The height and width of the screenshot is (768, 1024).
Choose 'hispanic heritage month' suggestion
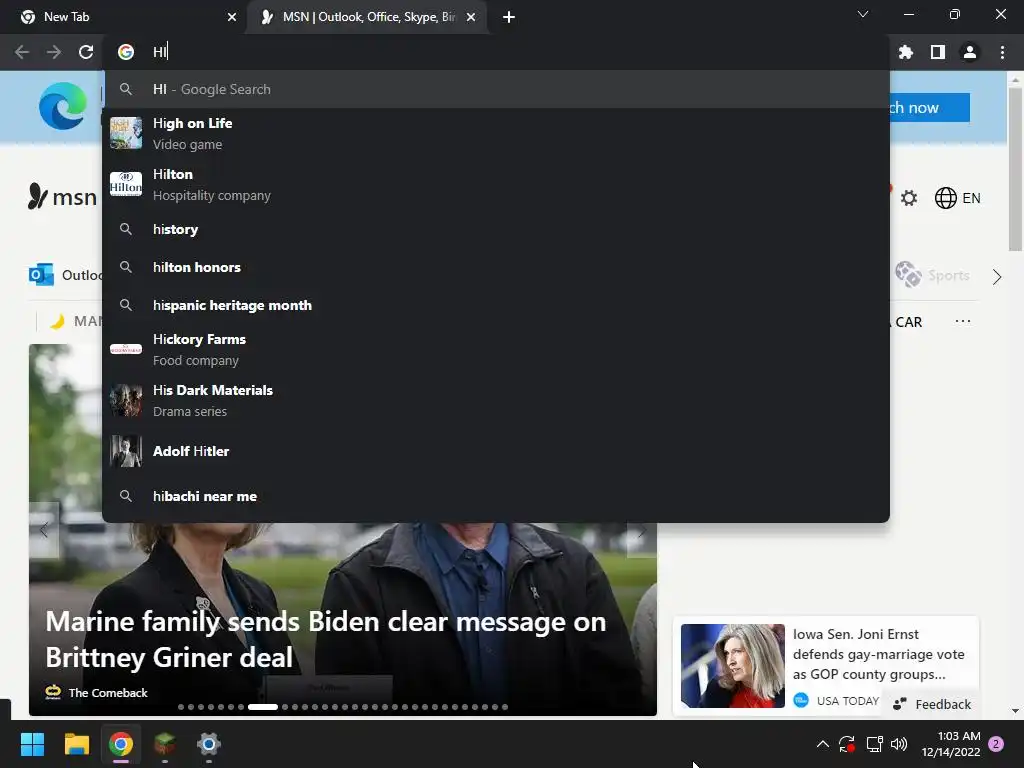click(x=496, y=305)
